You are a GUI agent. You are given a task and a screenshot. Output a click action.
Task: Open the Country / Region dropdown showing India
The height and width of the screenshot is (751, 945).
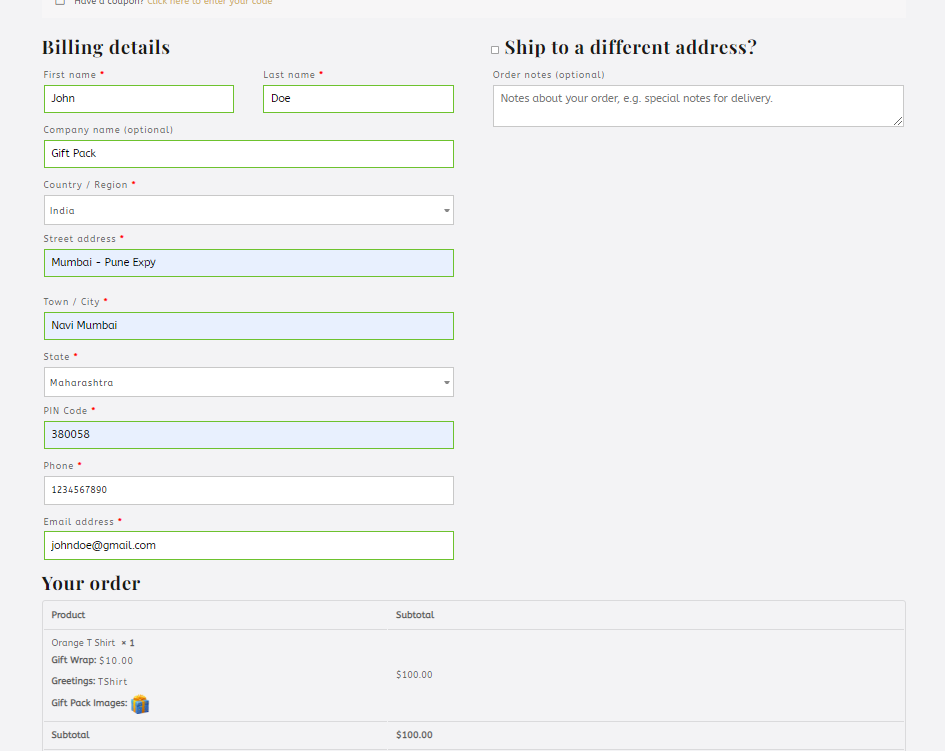(248, 210)
